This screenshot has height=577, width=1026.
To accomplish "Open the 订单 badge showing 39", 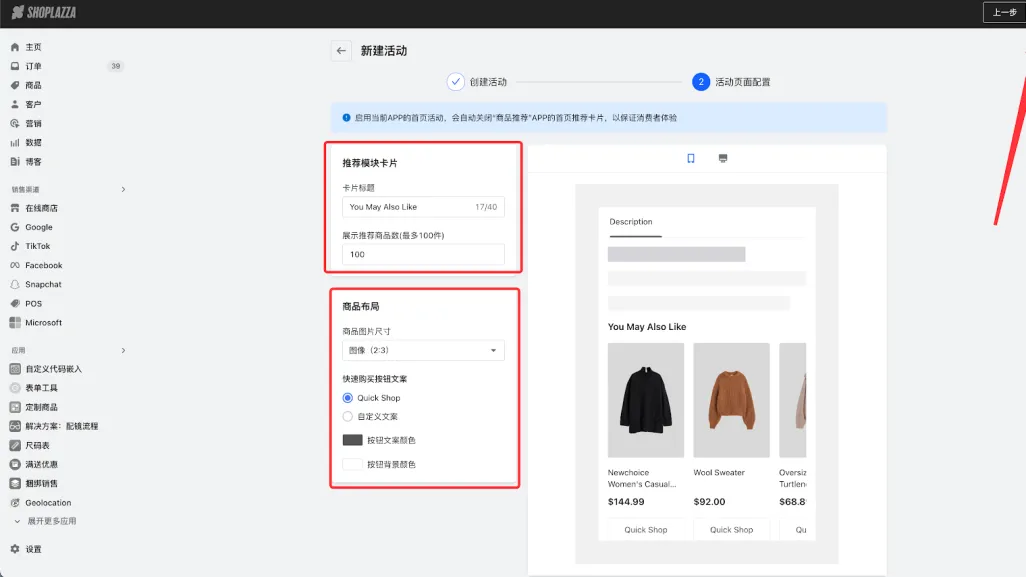I will pos(115,66).
